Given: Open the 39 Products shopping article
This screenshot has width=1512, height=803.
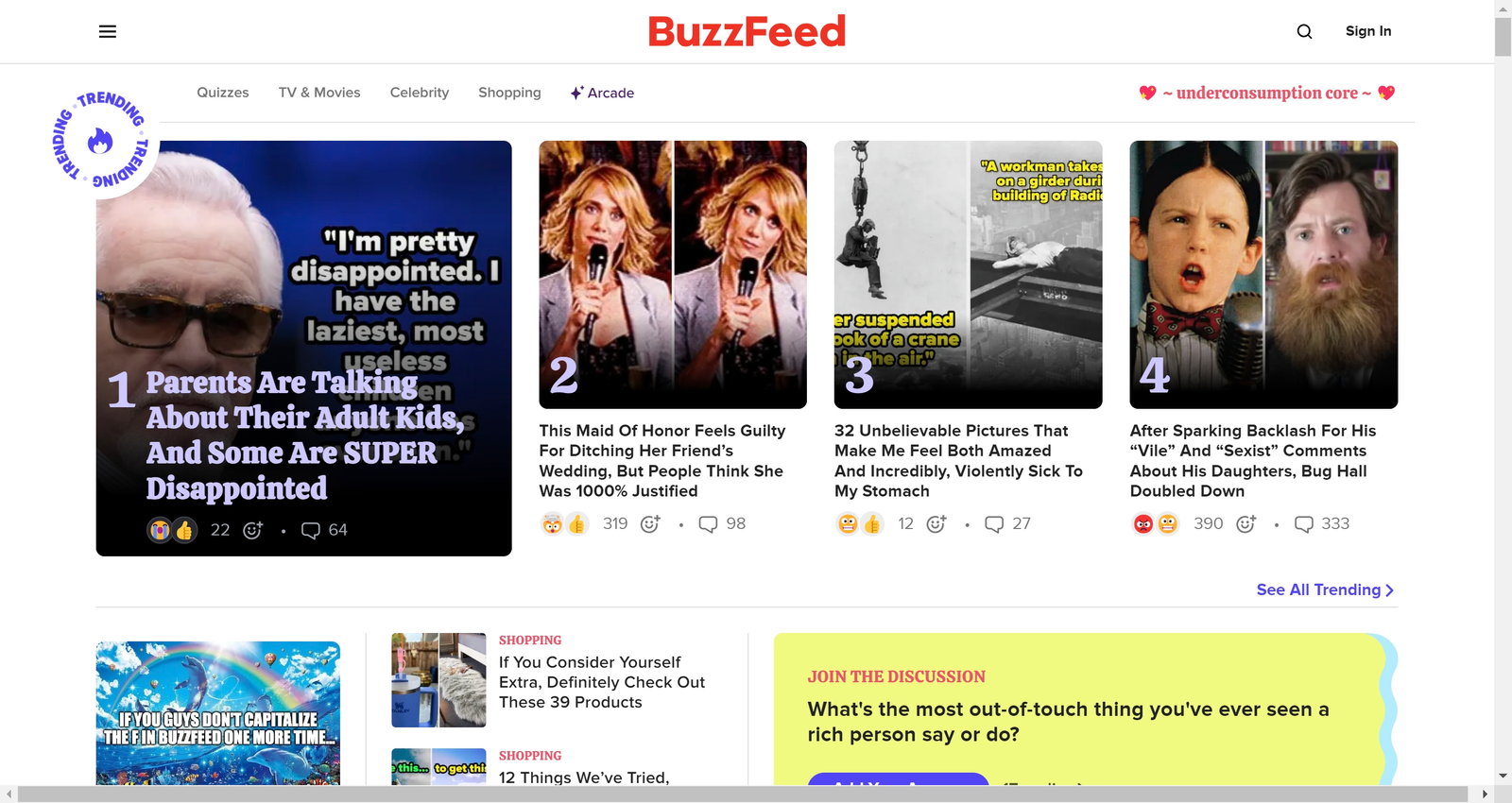Looking at the screenshot, I should 602,682.
